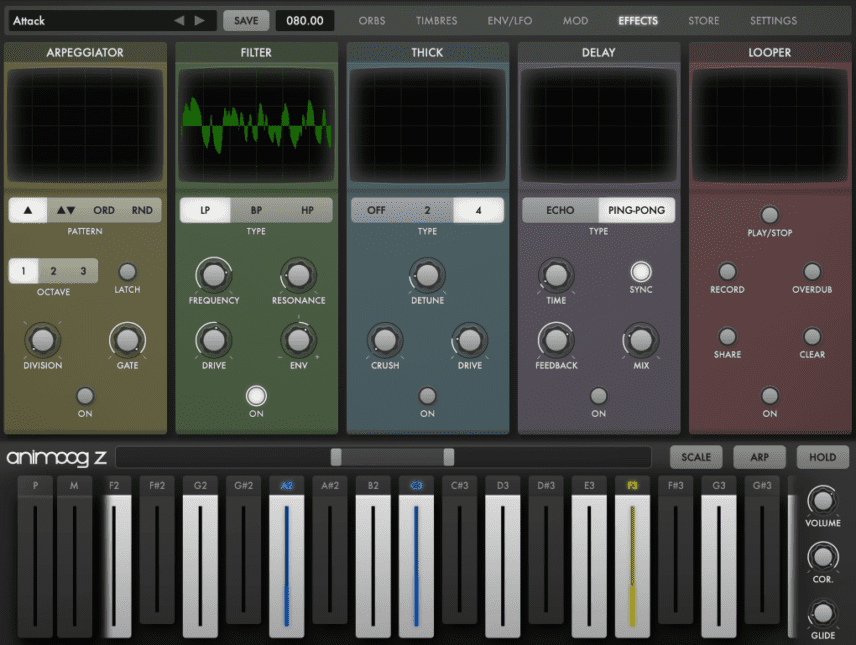Click the Save preset button

[246, 21]
